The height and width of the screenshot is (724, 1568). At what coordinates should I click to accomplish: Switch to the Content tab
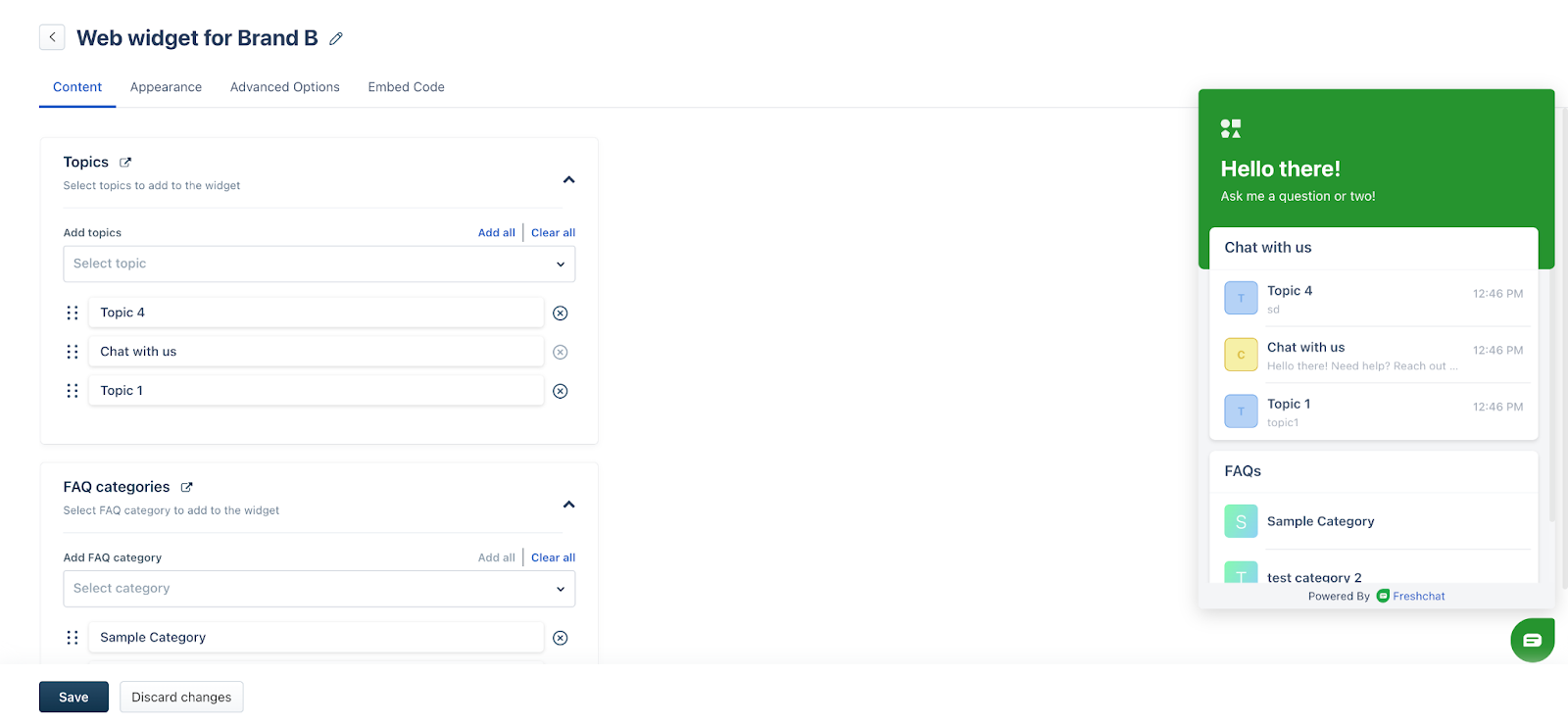[77, 87]
